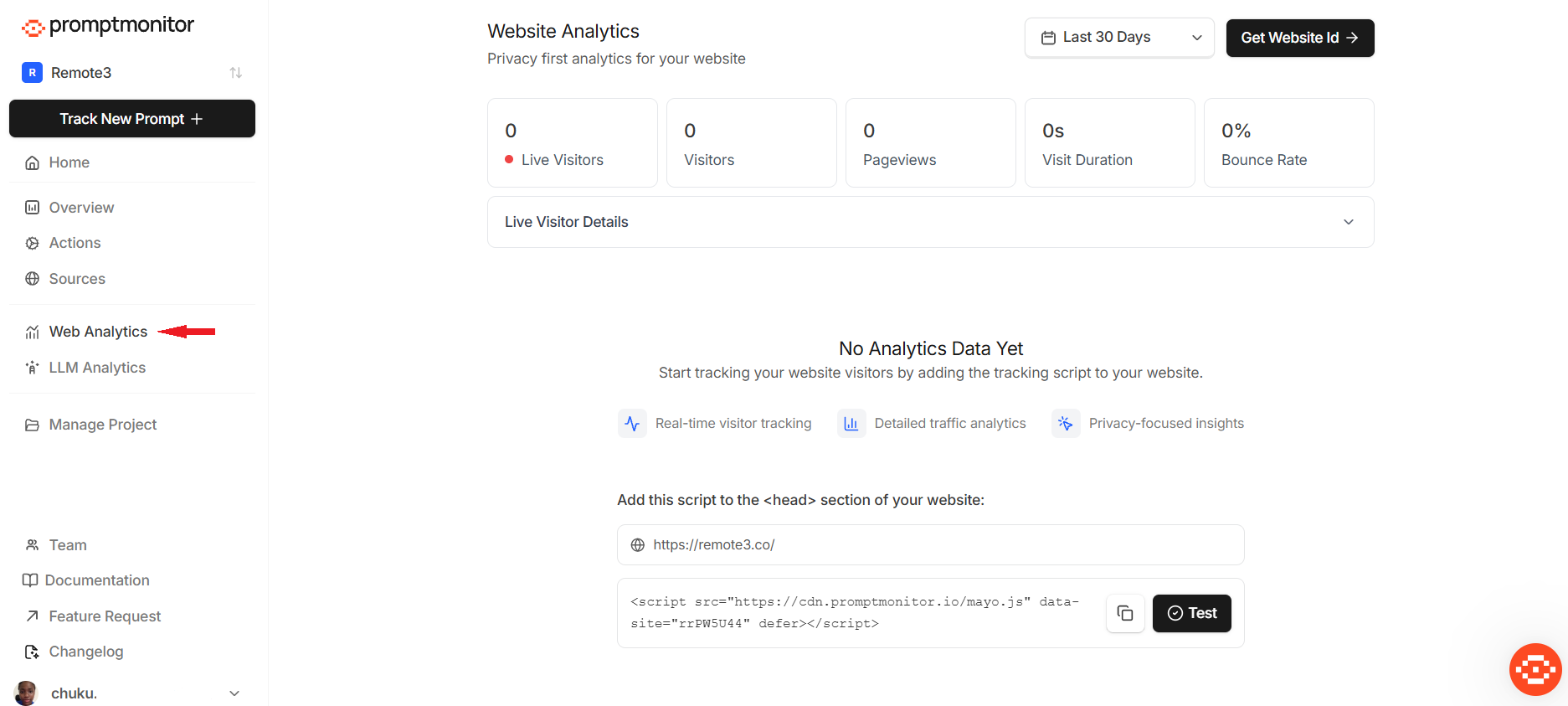Select Web Analytics in the sidebar

pyautogui.click(x=98, y=332)
